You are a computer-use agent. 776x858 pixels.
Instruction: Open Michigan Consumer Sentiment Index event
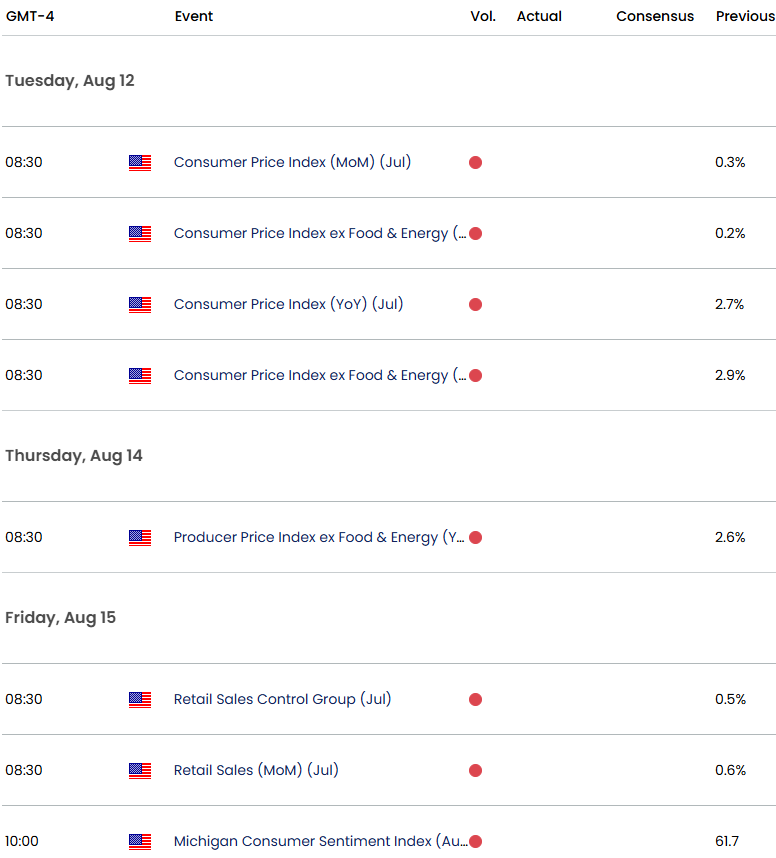316,841
